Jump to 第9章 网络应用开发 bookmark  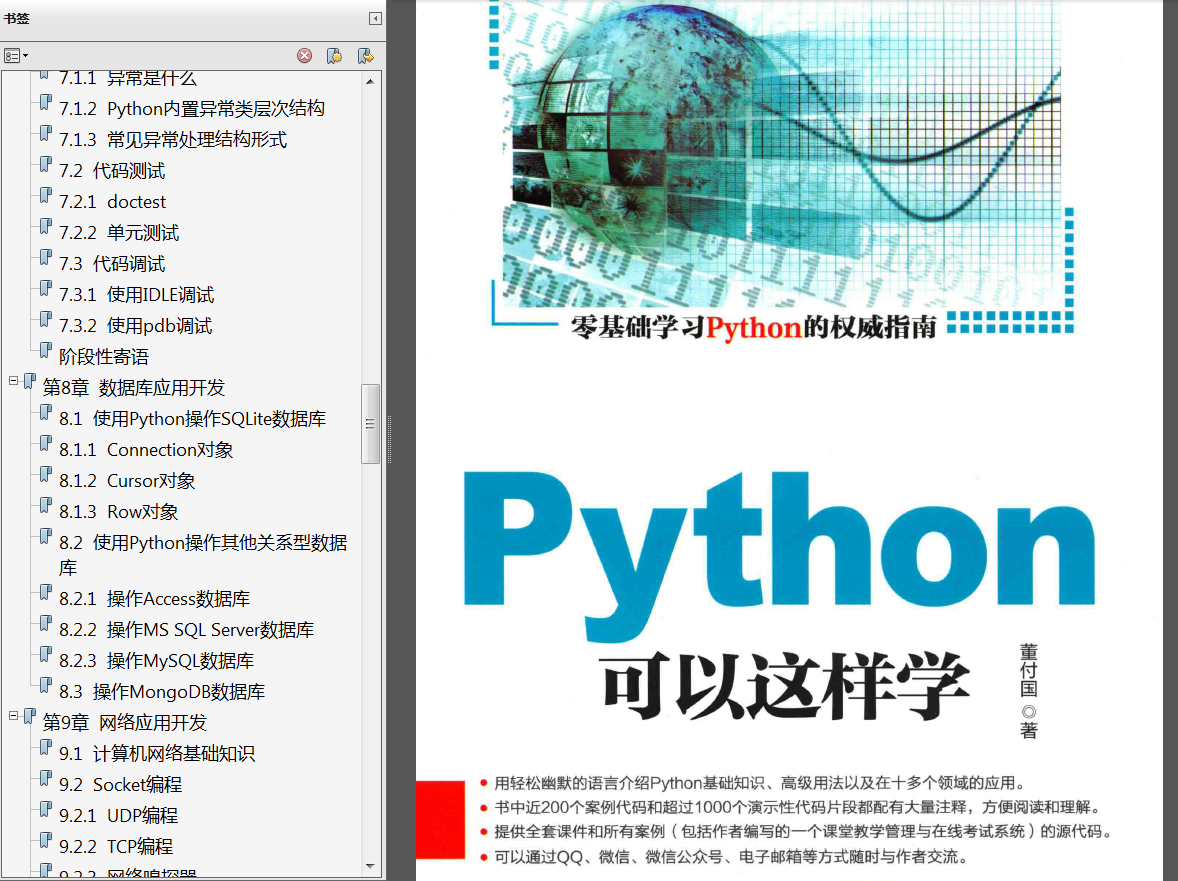pos(125,723)
